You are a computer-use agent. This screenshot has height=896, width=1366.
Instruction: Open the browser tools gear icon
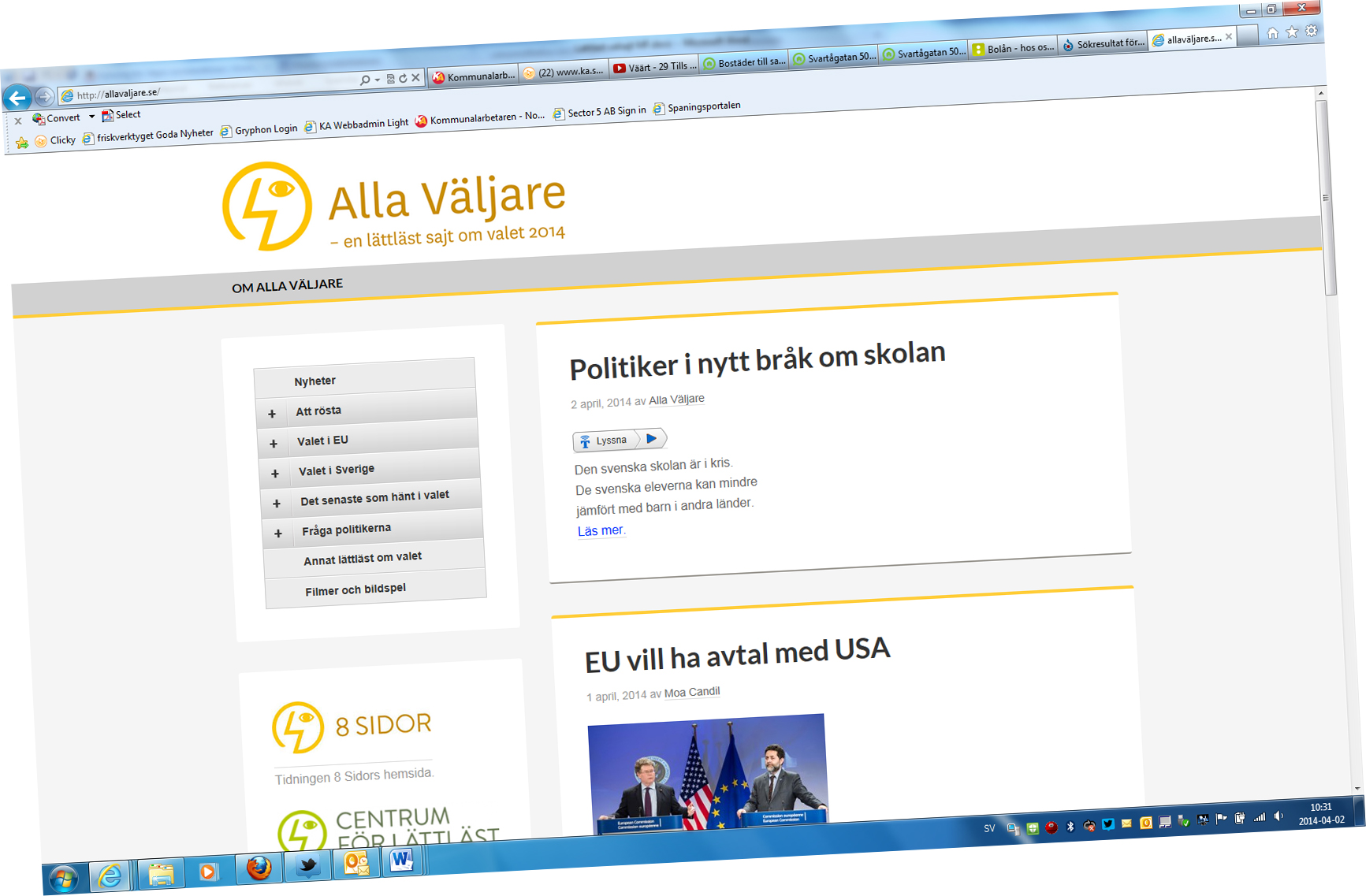pos(1312,31)
